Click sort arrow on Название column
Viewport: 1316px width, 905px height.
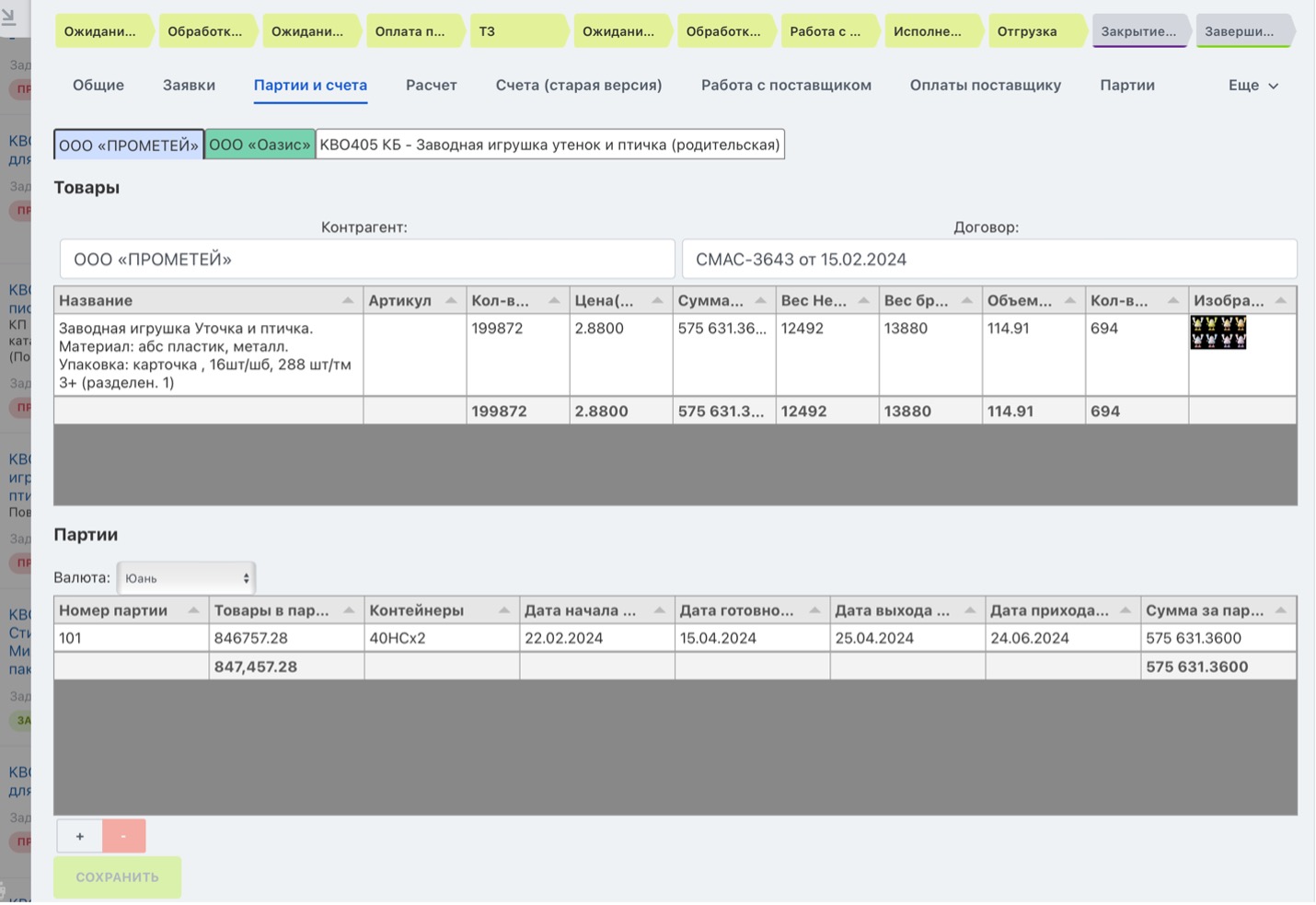click(348, 301)
